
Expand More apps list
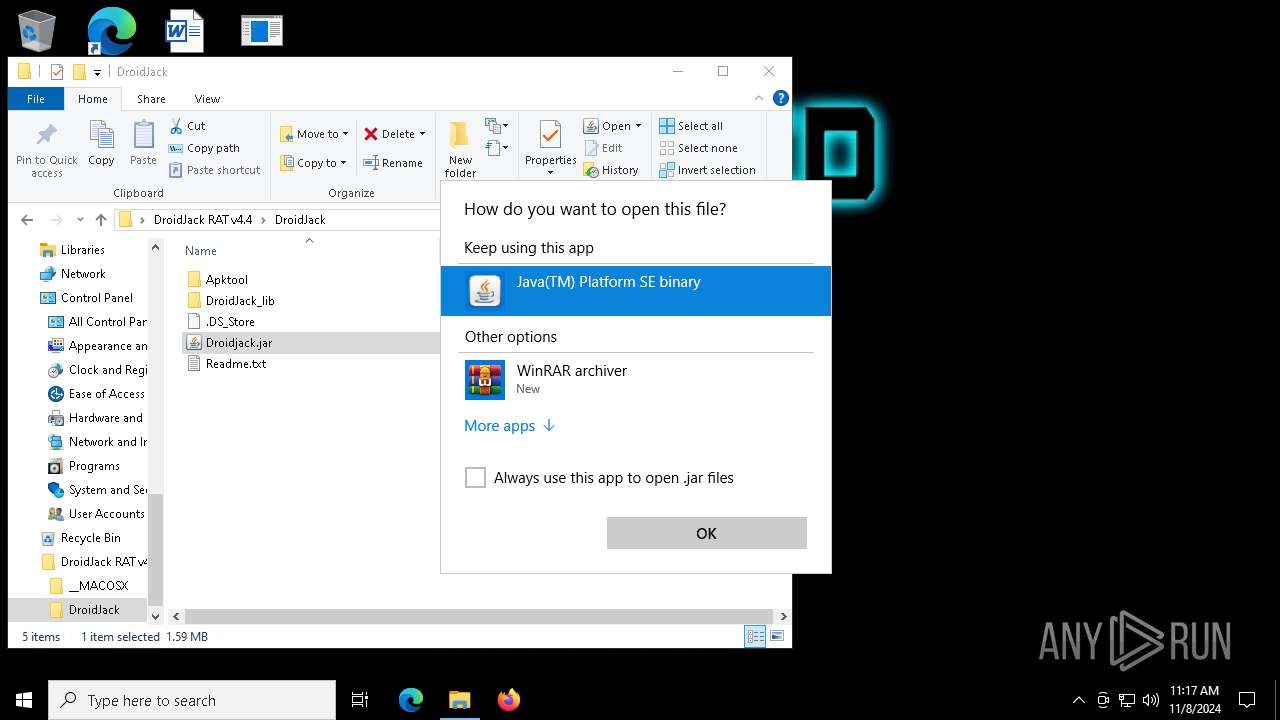509,426
